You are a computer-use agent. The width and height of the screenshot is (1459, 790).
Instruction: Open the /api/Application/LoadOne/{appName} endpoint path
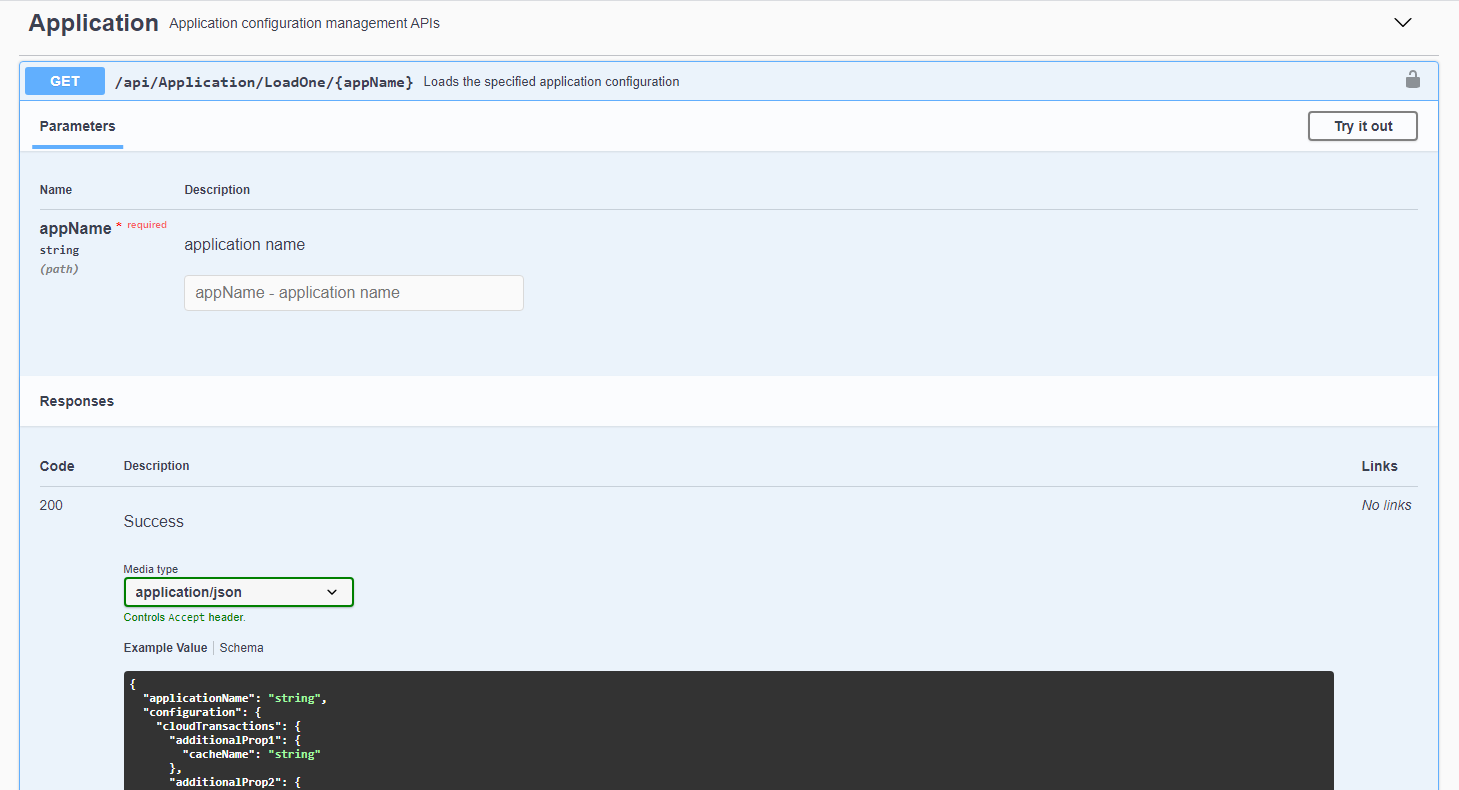tap(264, 82)
